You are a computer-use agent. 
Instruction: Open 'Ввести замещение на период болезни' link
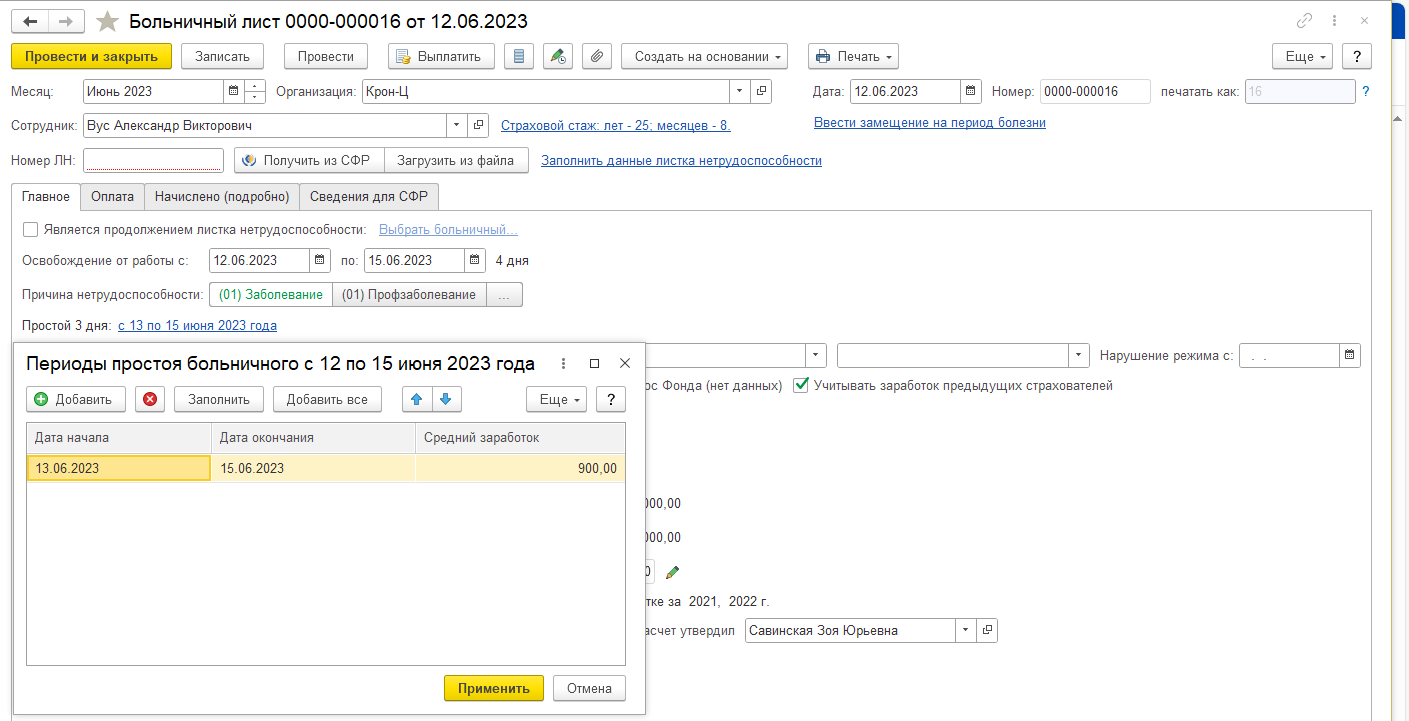(x=929, y=123)
